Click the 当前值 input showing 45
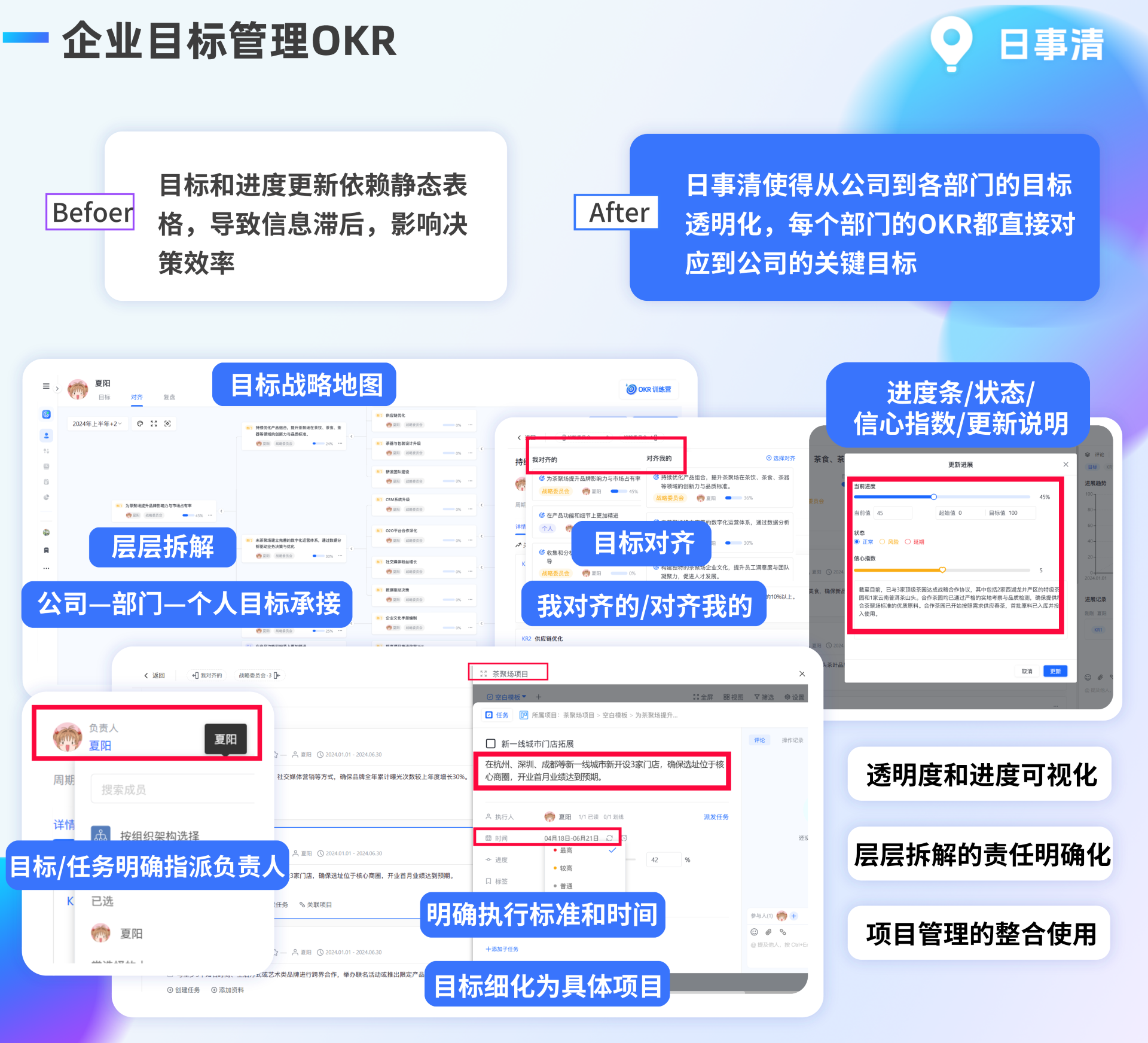Screen dimensions: 1148x1043 (893, 513)
